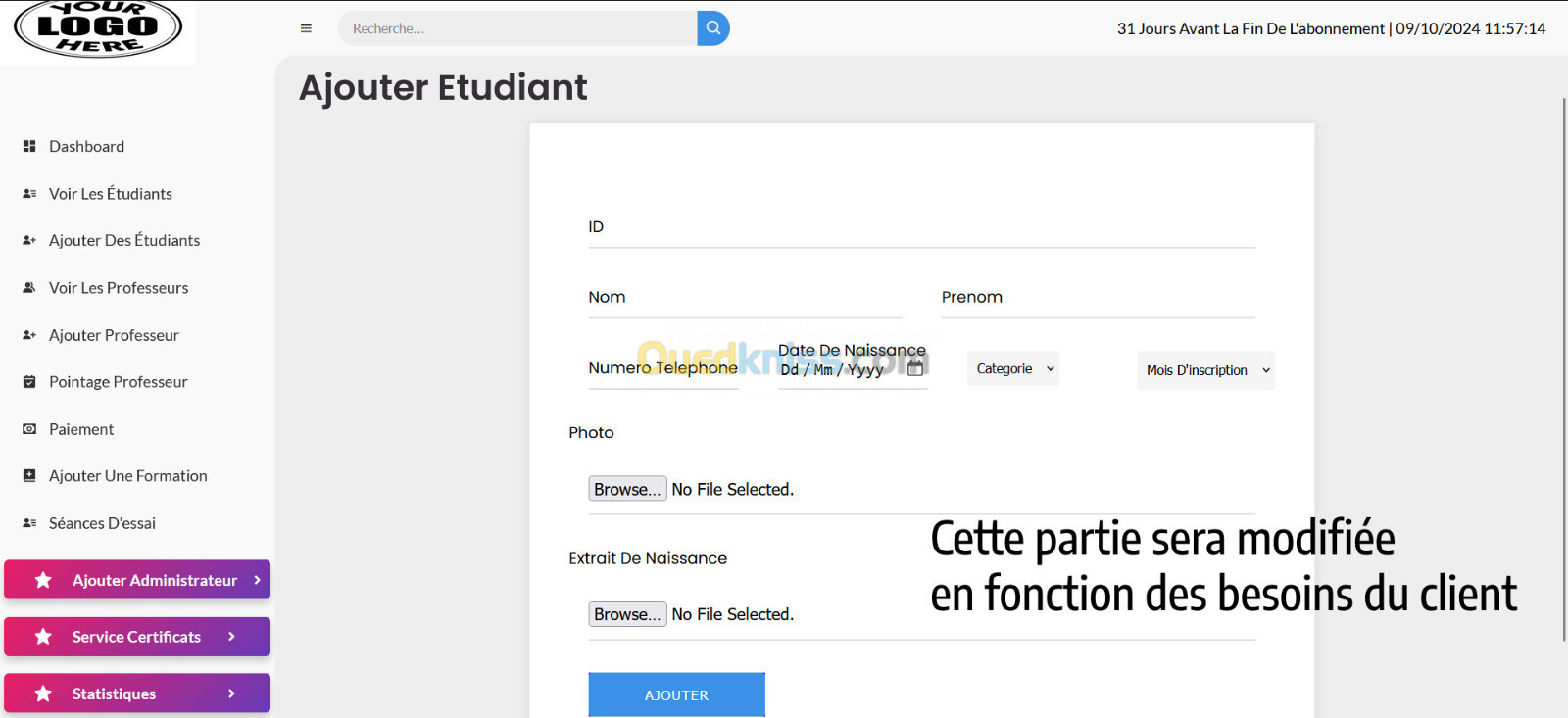The width and height of the screenshot is (1568, 718).
Task: Click the Séances D'essai icon
Action: [29, 523]
